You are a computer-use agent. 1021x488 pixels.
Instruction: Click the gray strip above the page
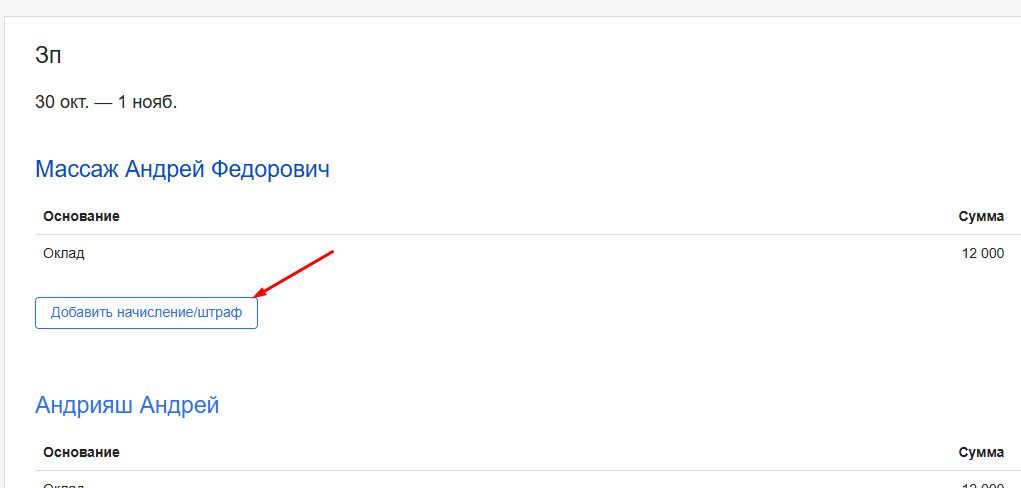[510, 7]
